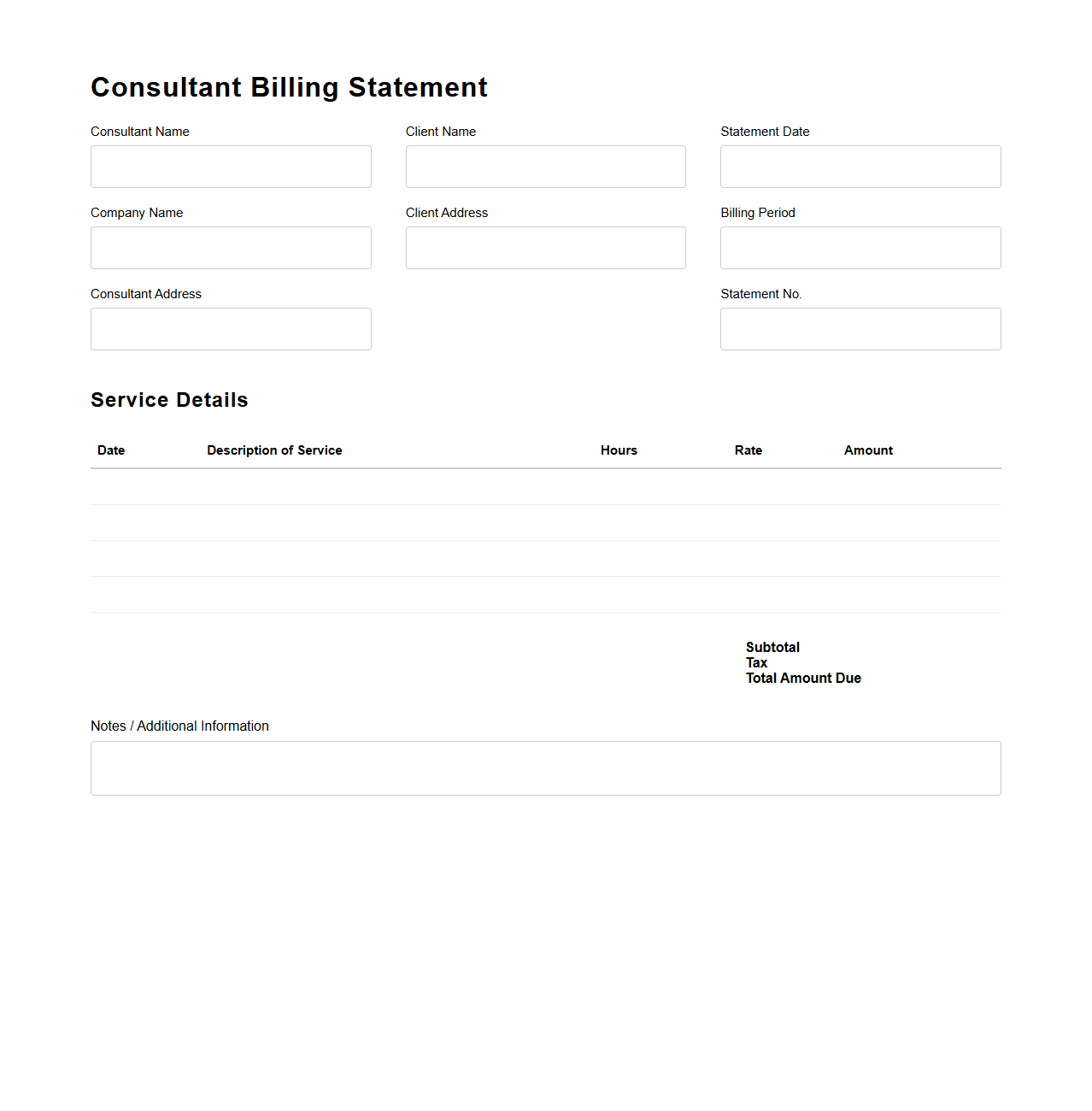The height and width of the screenshot is (1111, 1092).
Task: Click the Tax label
Action: [x=755, y=663]
